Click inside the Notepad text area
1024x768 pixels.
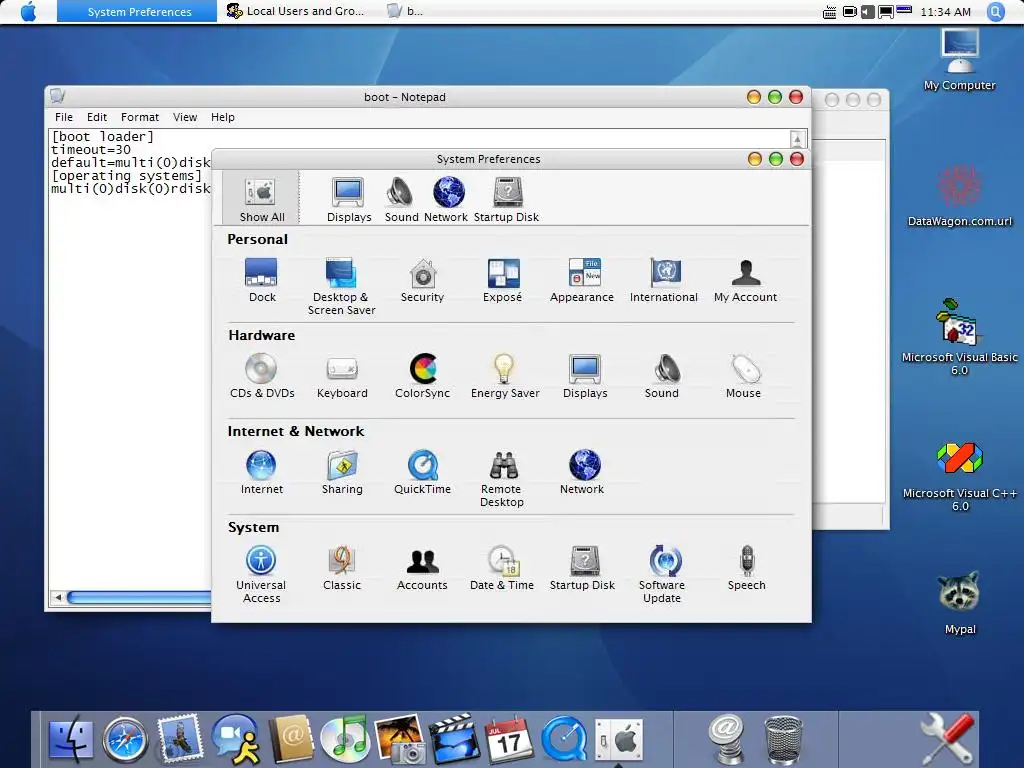click(x=131, y=392)
